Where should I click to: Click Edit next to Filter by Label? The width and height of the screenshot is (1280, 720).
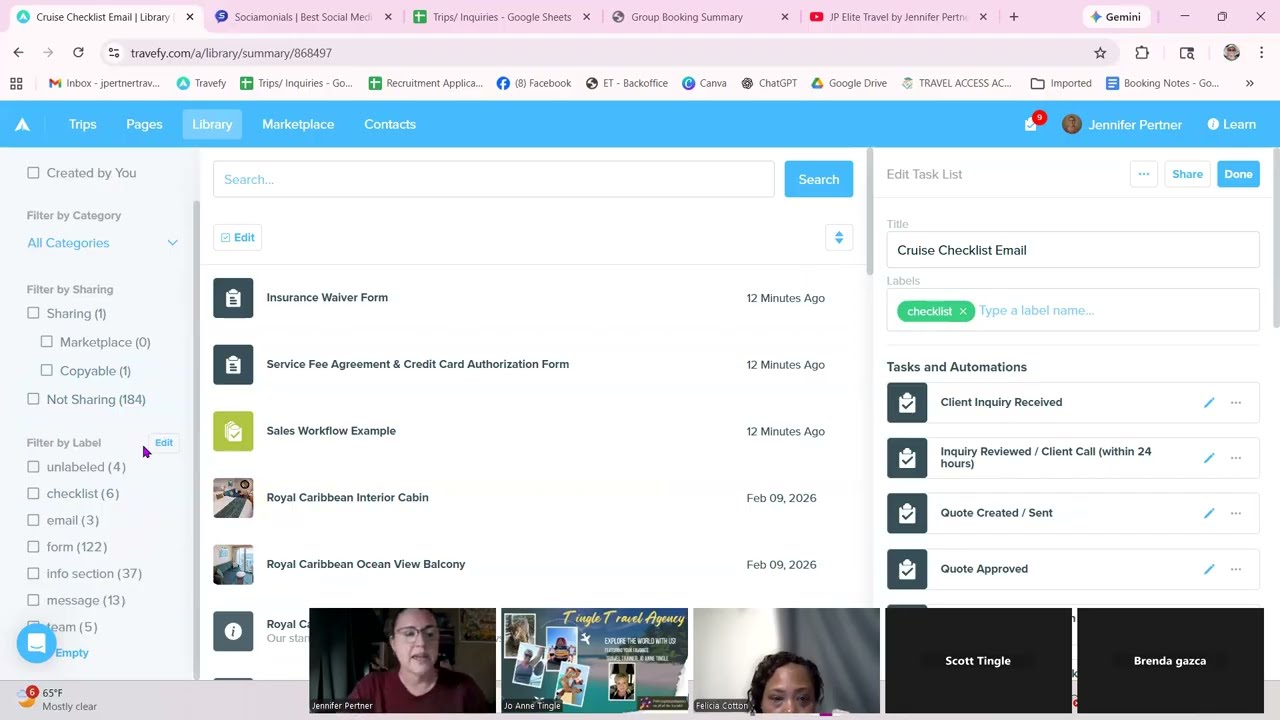(164, 443)
